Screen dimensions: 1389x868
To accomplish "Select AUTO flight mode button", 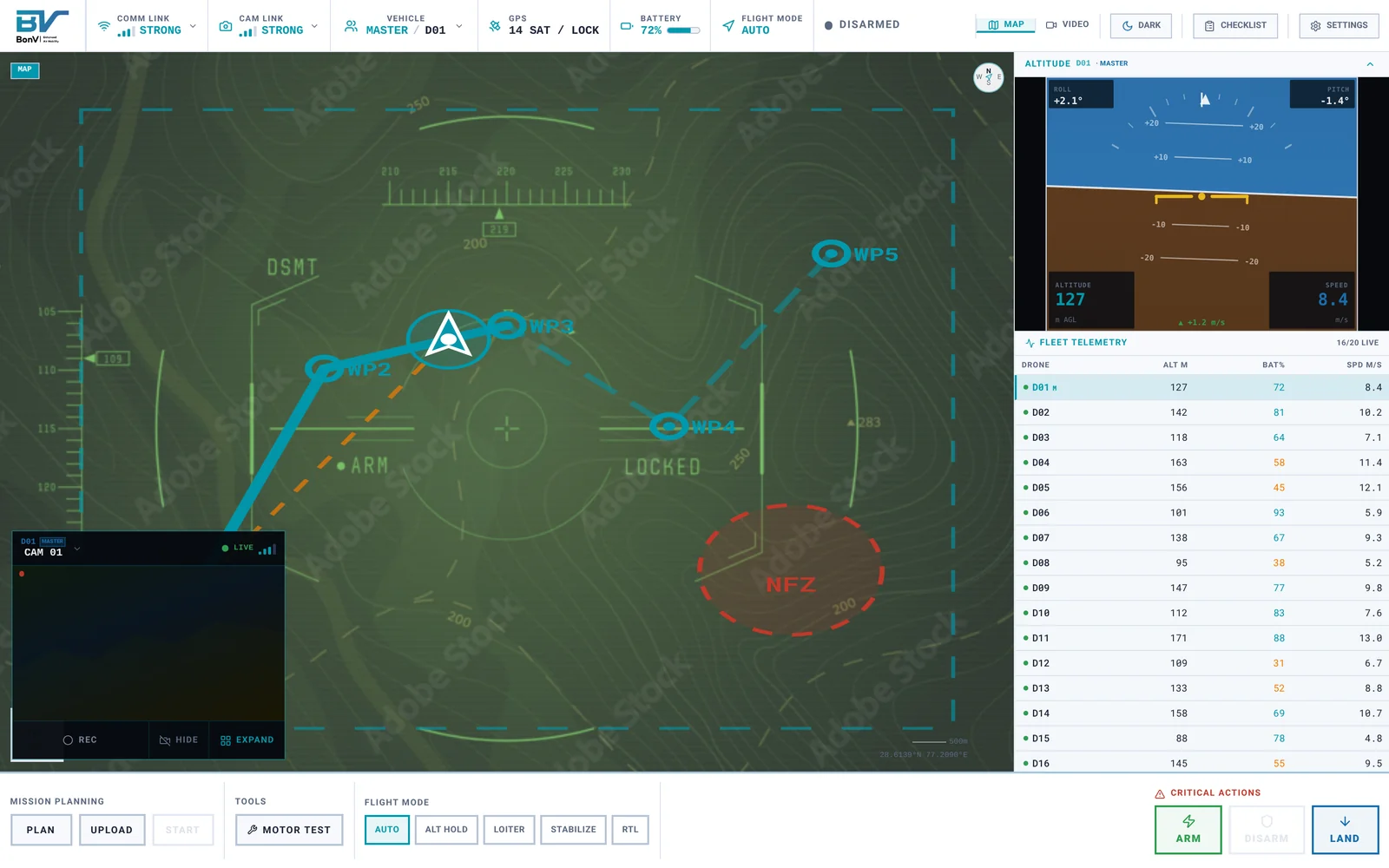I will (x=387, y=830).
